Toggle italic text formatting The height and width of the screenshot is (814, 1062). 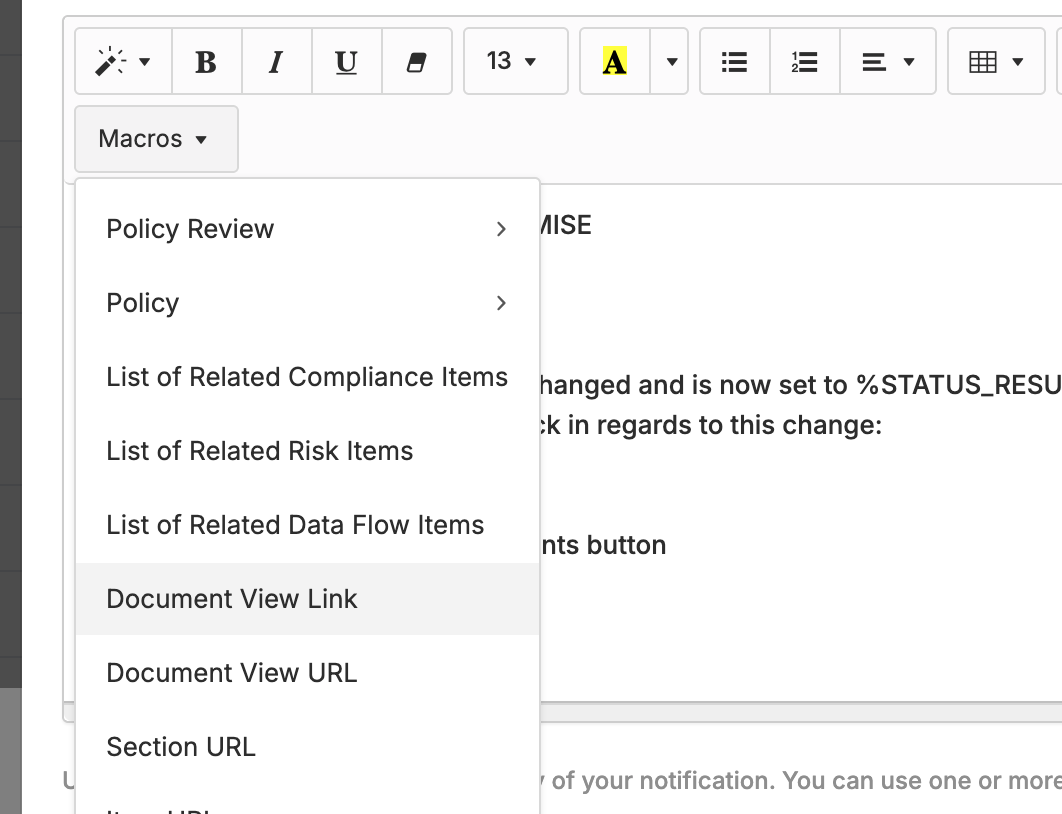click(276, 62)
